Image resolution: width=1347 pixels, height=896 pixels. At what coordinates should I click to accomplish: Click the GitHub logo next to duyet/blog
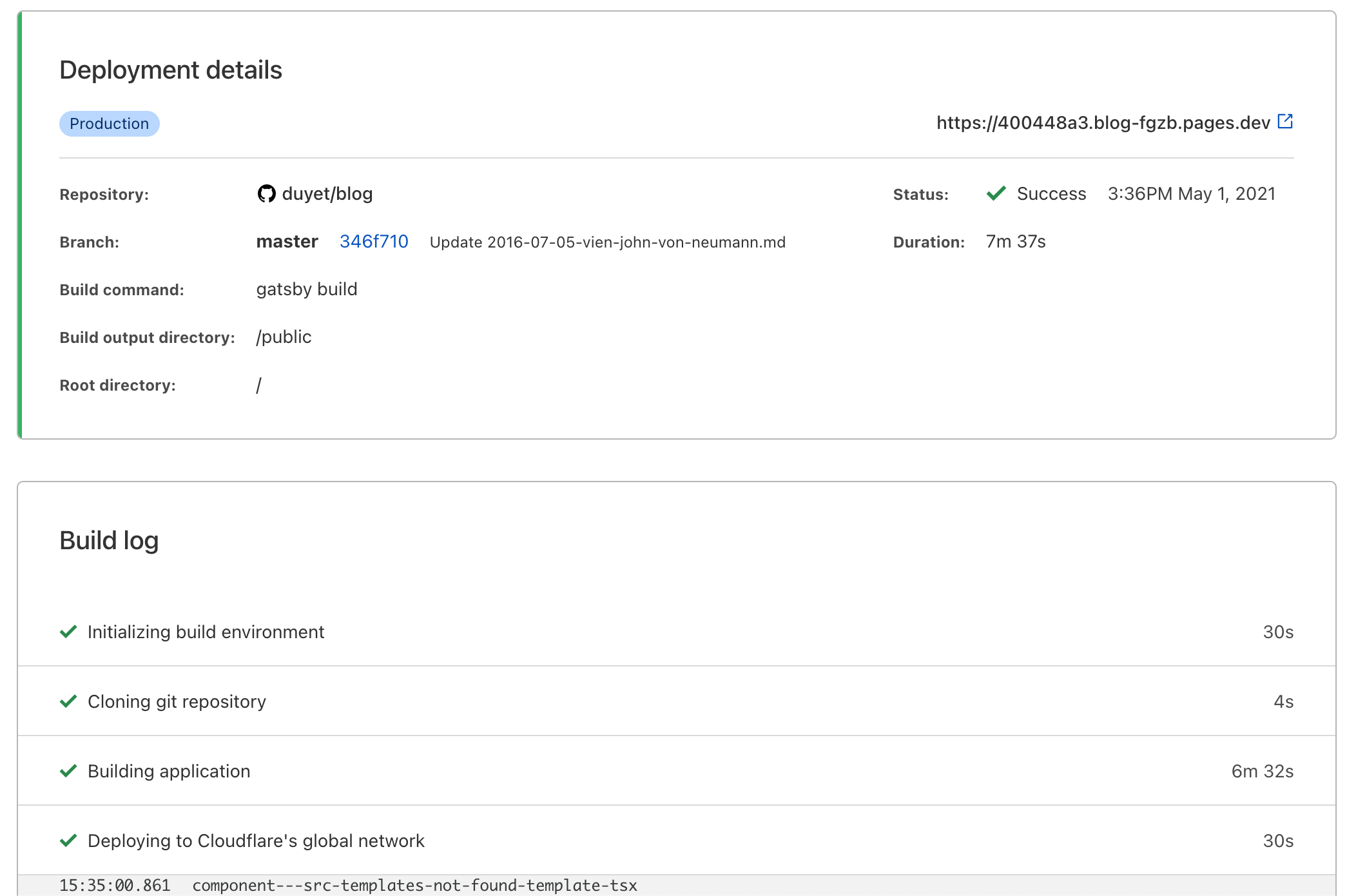point(266,193)
